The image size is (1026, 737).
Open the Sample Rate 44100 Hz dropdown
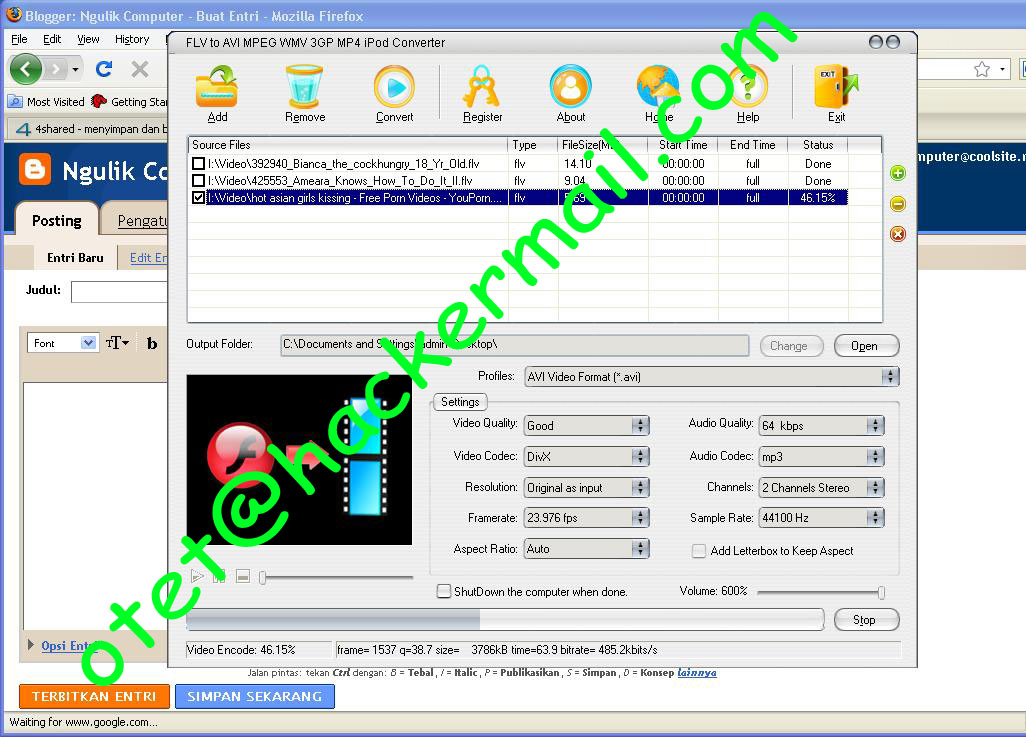[x=821, y=518]
